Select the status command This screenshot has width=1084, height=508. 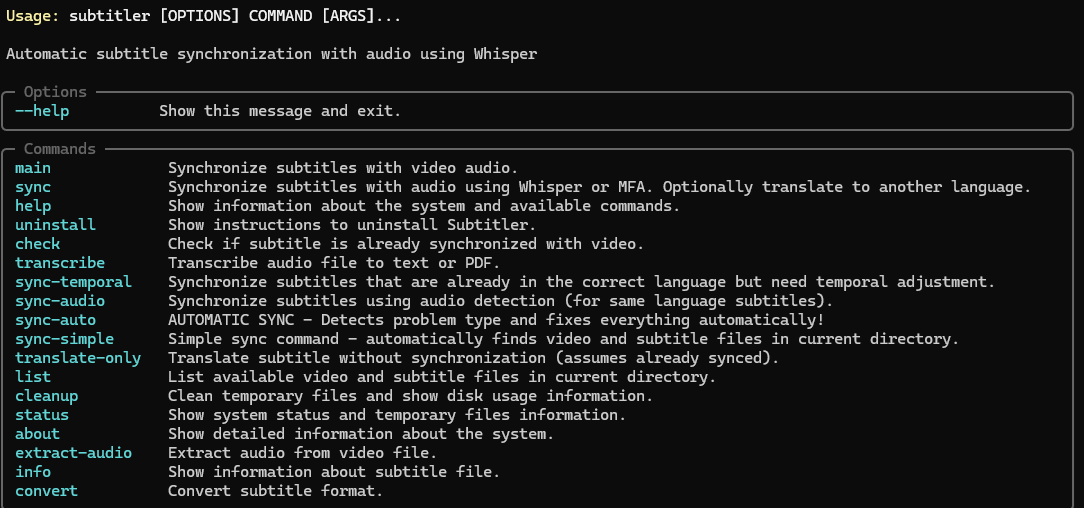click(42, 415)
